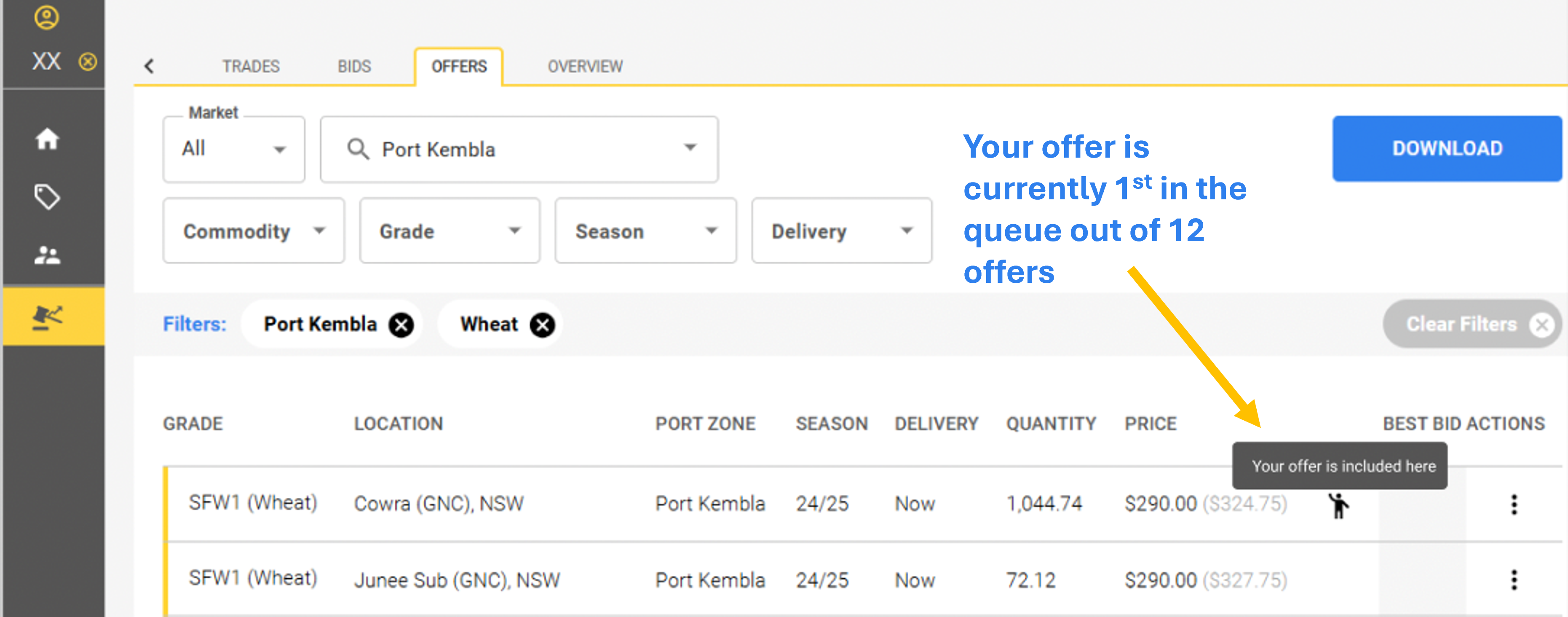
Task: Switch to the OVERVIEW tab
Action: point(584,67)
